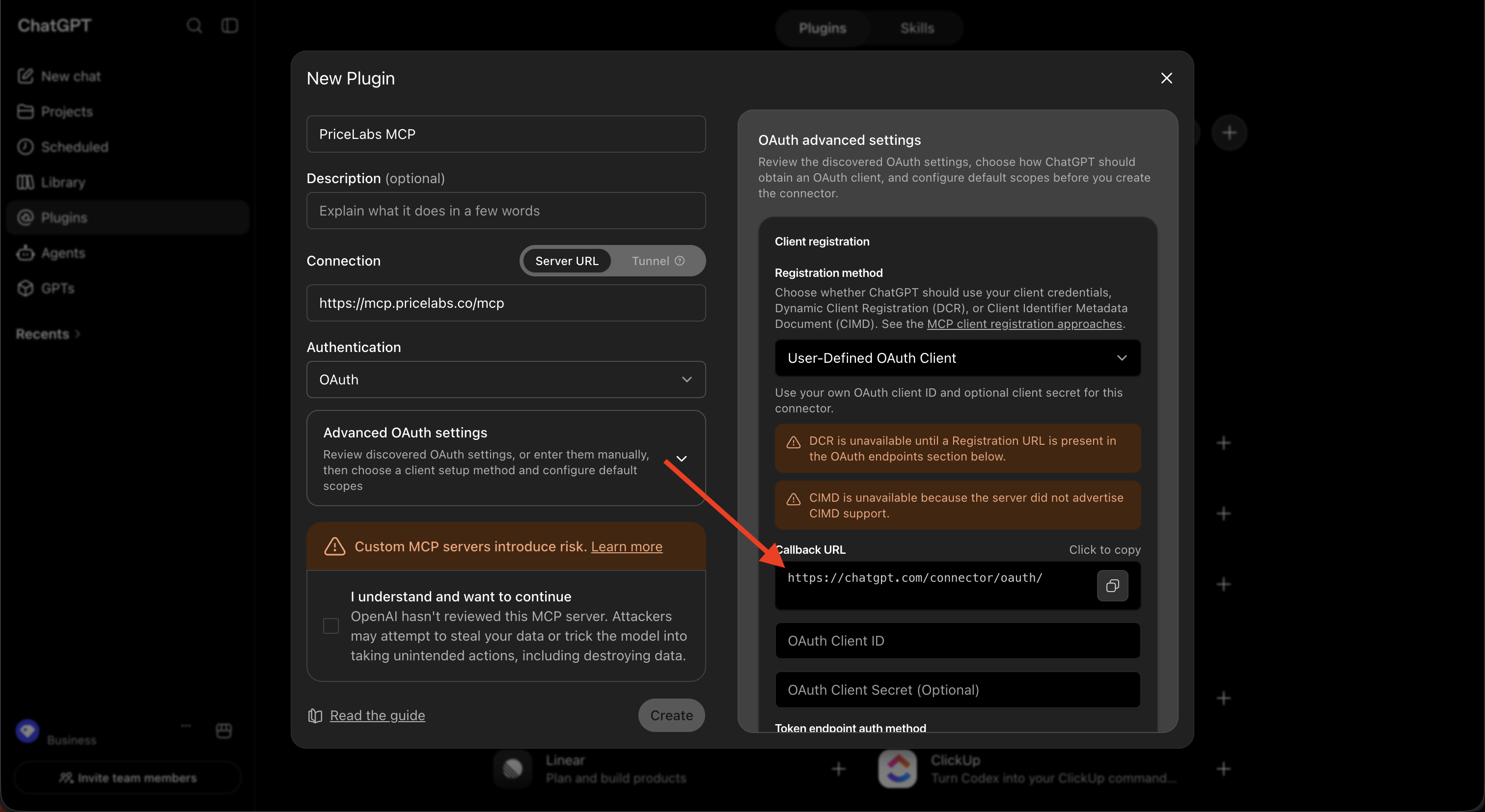Click Invite team members button

click(127, 778)
